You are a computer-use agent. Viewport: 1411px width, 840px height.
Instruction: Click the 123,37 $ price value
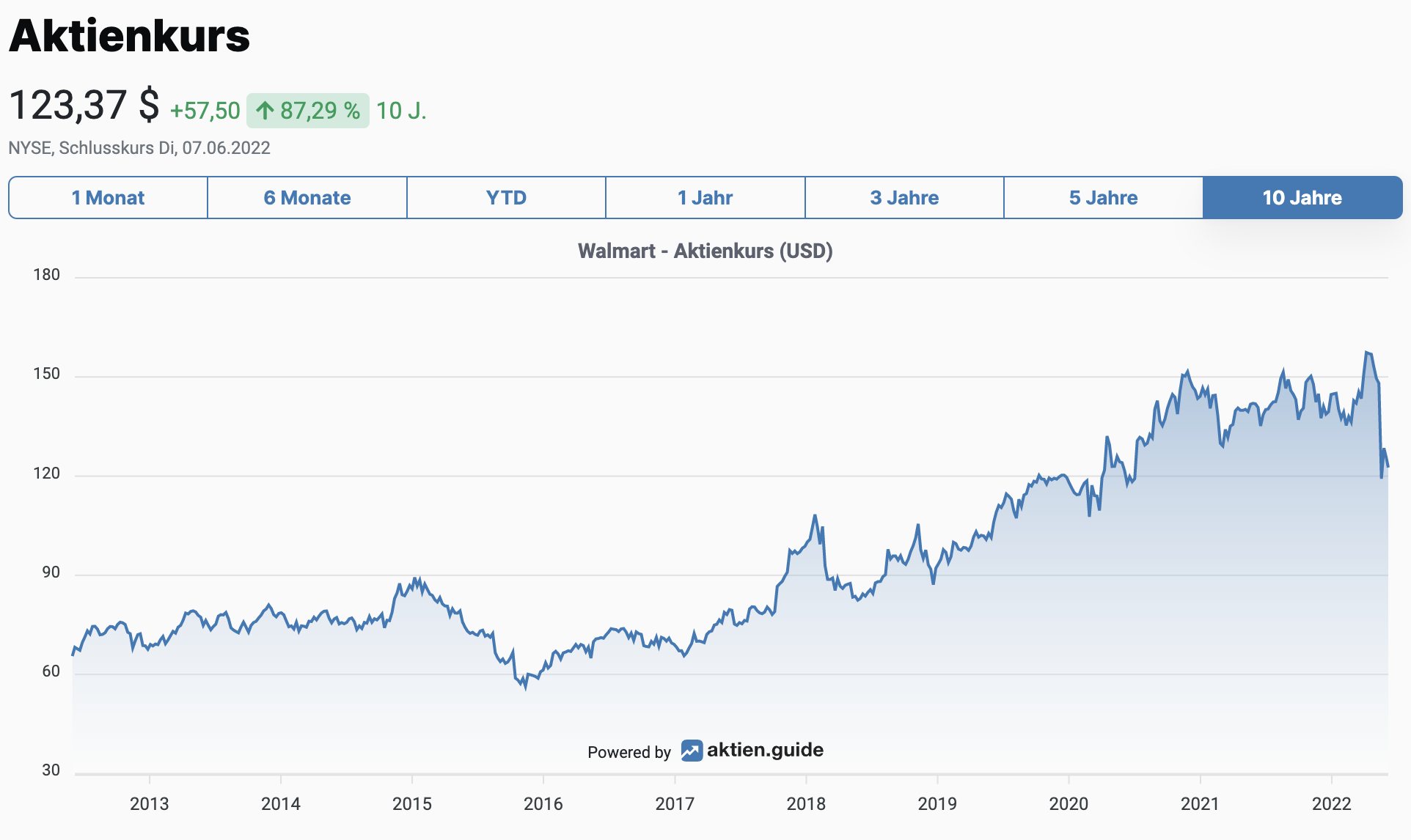coord(84,105)
